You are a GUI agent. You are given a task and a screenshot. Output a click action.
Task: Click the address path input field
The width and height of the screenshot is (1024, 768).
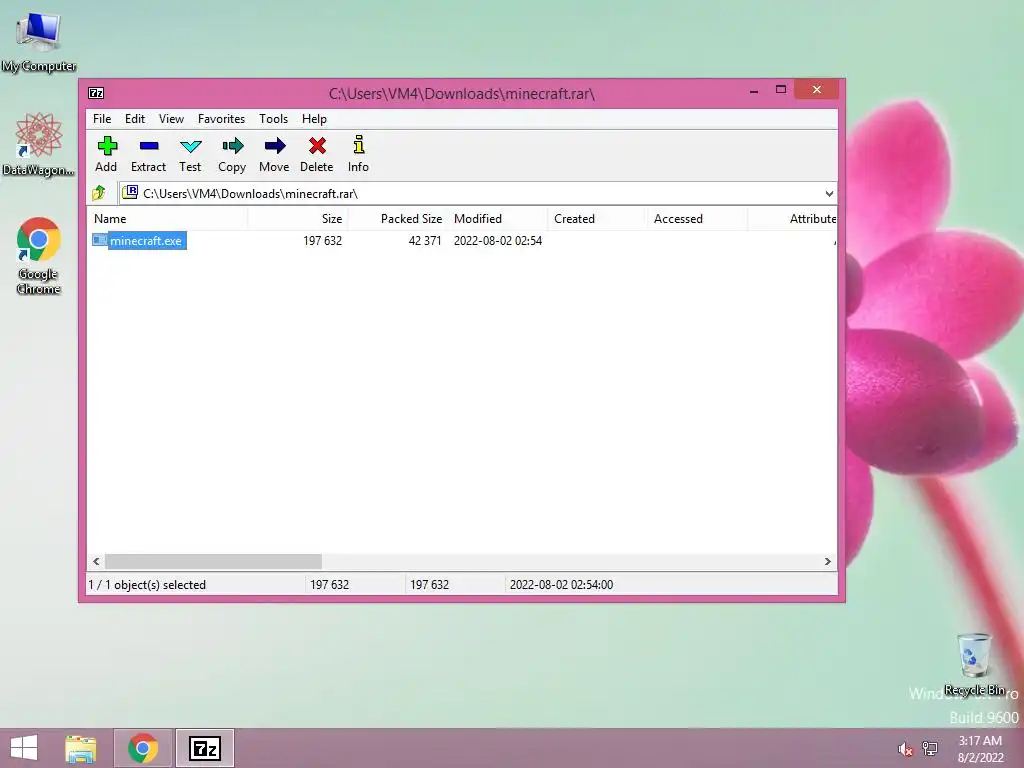click(478, 193)
